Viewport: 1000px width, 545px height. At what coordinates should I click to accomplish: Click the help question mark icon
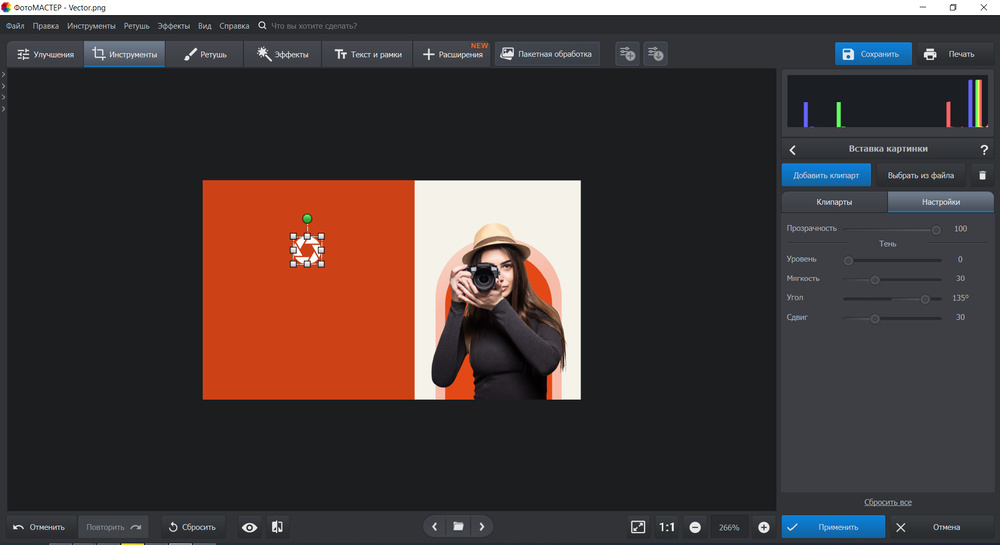tap(983, 150)
